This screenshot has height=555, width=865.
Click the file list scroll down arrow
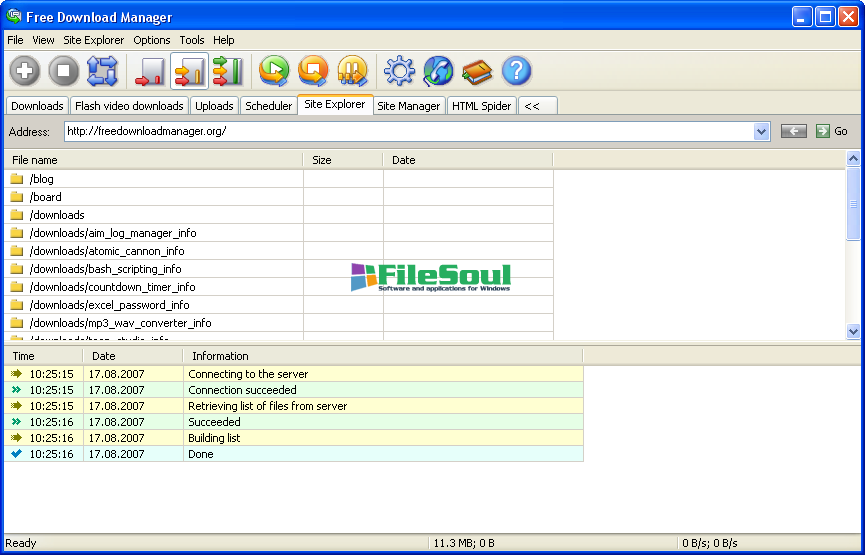coord(853,332)
